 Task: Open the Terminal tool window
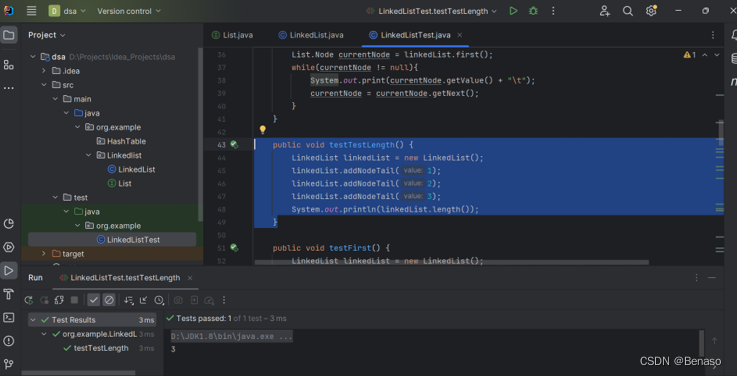point(8,317)
